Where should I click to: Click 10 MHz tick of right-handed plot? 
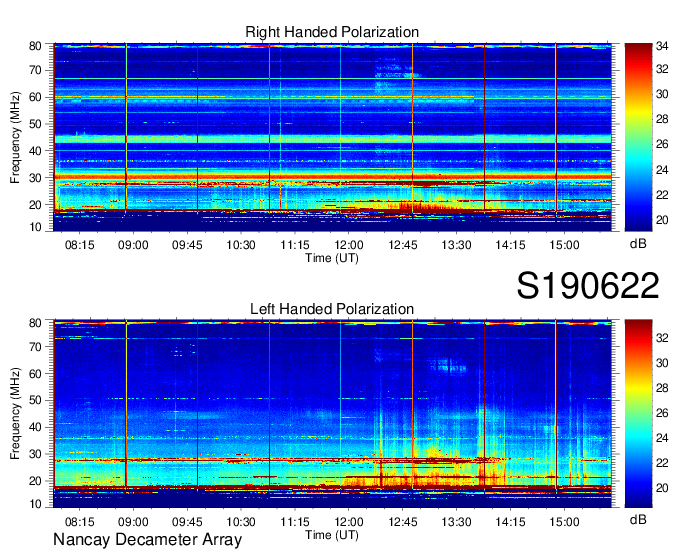(35, 227)
